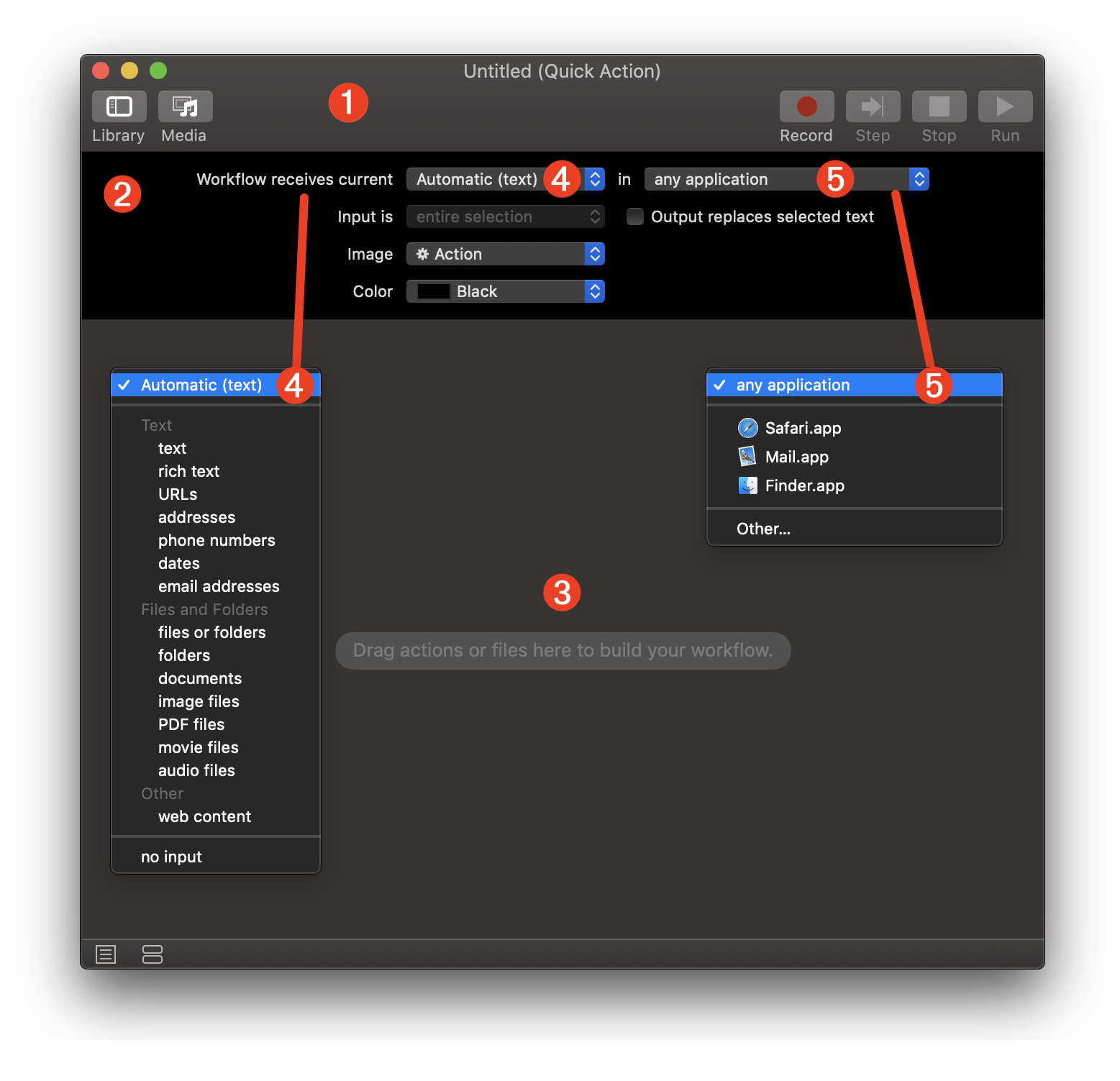Toggle the any application checked item
The width and height of the screenshot is (1120, 1081).
(x=791, y=385)
